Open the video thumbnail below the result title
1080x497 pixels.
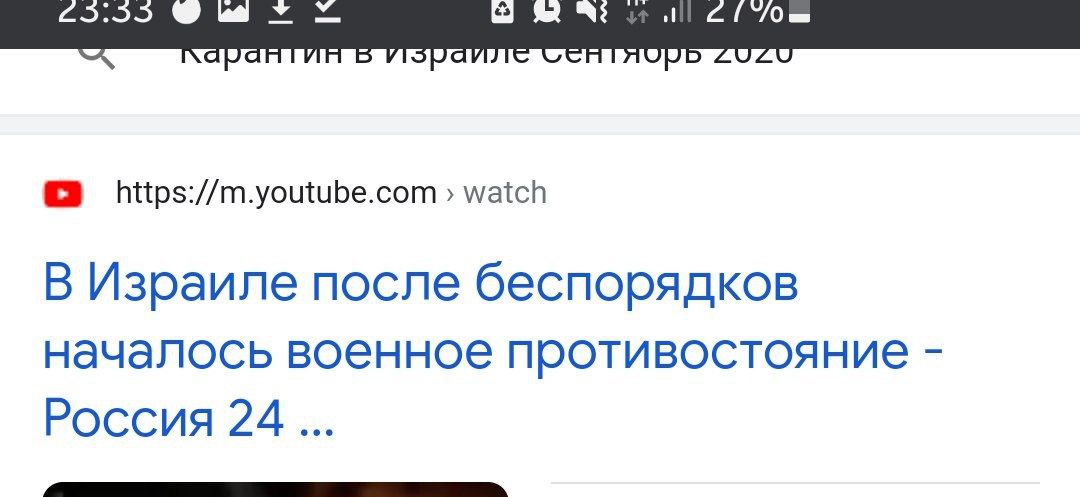[x=276, y=489]
